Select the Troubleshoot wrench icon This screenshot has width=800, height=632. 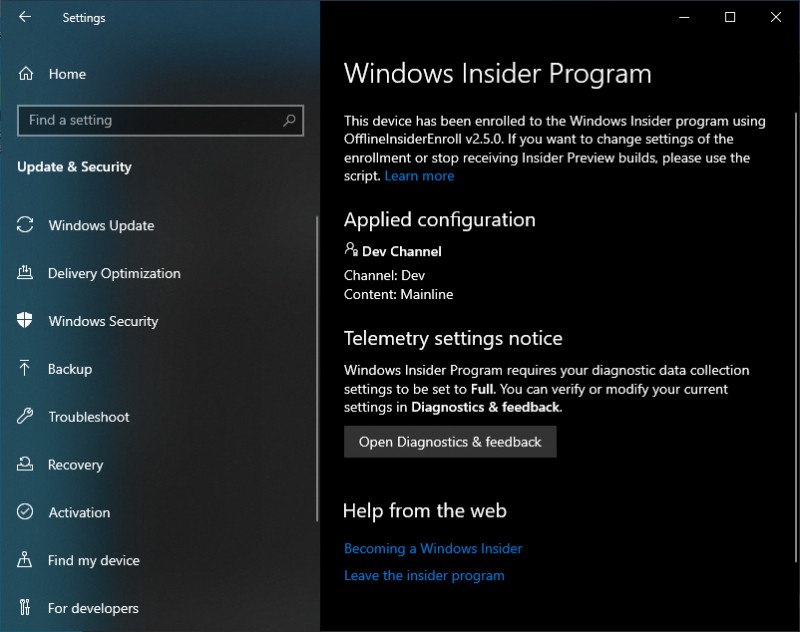point(24,417)
